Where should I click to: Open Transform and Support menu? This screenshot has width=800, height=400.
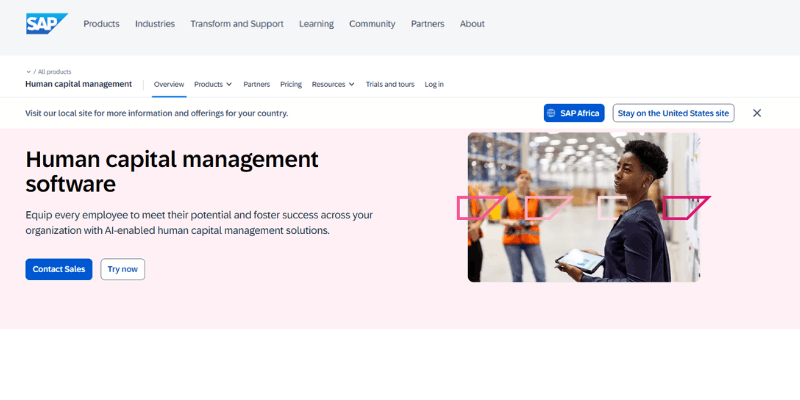[236, 24]
